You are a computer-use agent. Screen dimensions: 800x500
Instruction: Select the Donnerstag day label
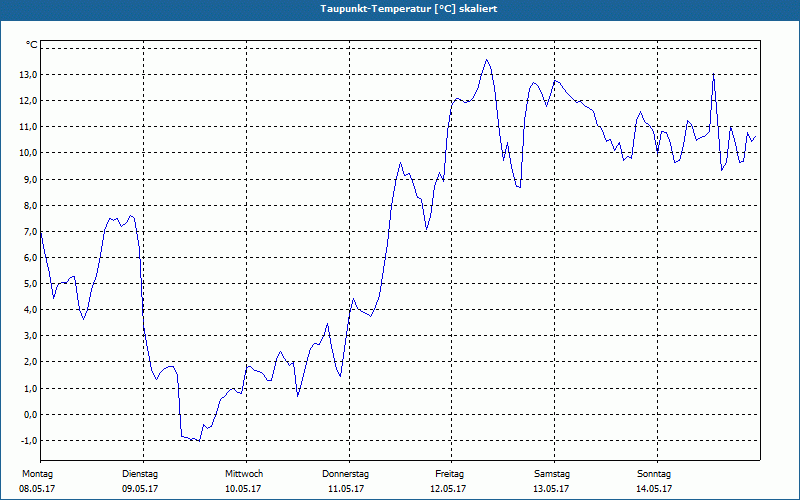(345, 474)
